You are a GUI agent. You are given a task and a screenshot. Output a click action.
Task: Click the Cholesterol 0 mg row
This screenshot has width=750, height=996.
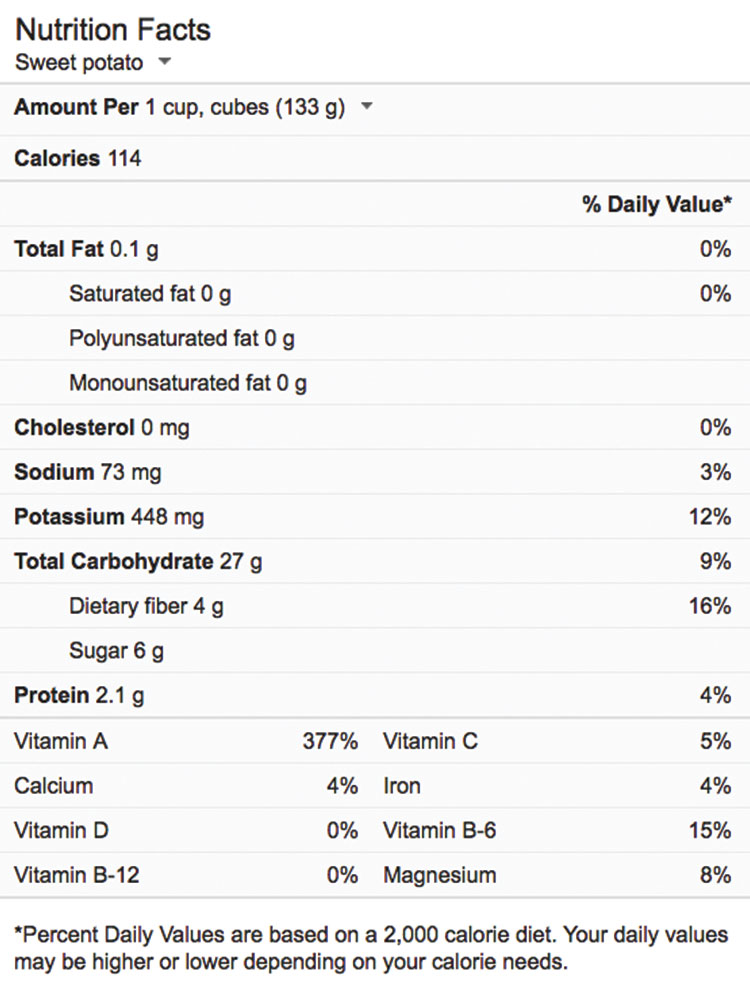(101, 428)
